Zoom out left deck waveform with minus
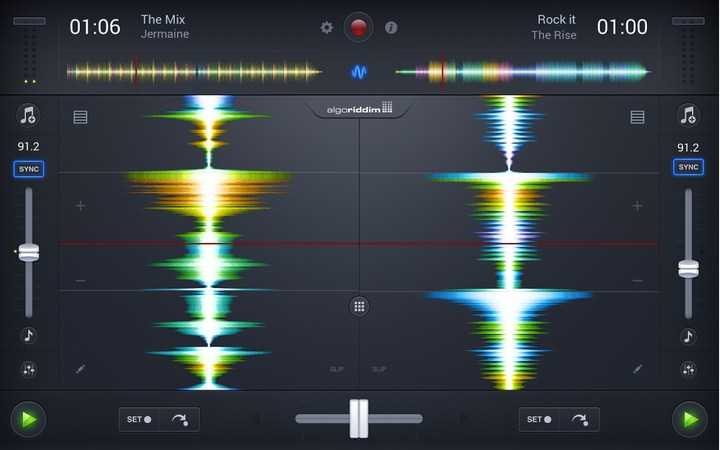720x450 pixels. [80, 281]
